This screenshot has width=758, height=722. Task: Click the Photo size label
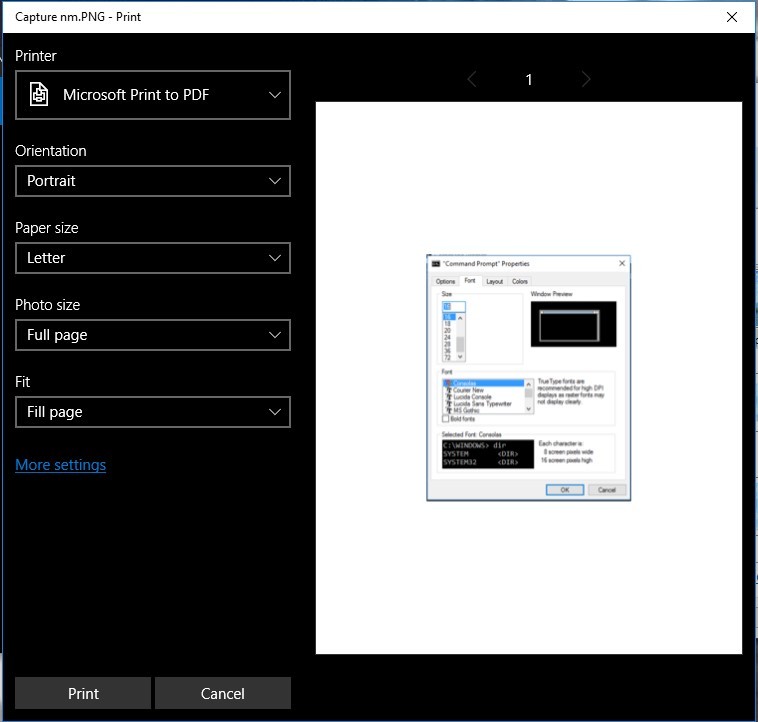(47, 304)
